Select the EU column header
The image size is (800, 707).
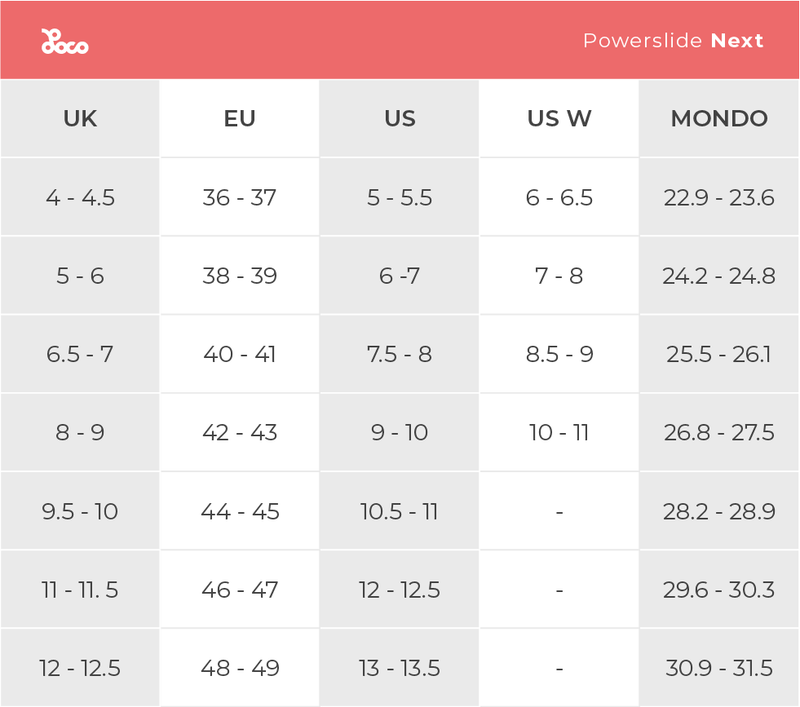[x=239, y=118]
